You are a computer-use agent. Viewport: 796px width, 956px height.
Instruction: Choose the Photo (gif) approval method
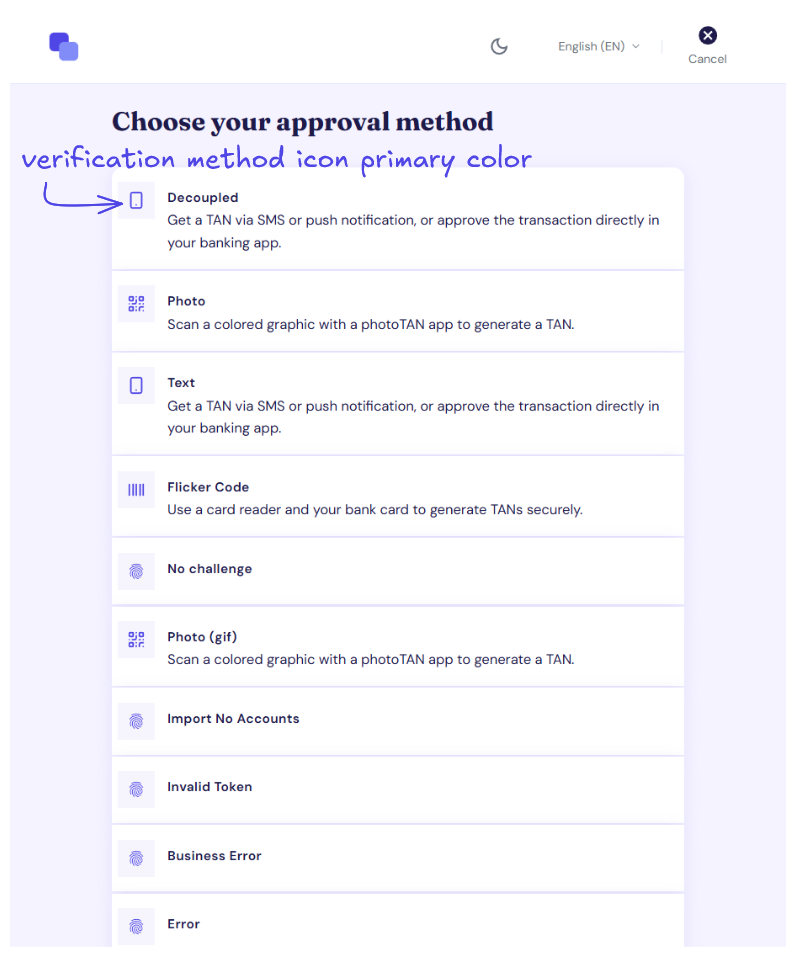(x=397, y=646)
